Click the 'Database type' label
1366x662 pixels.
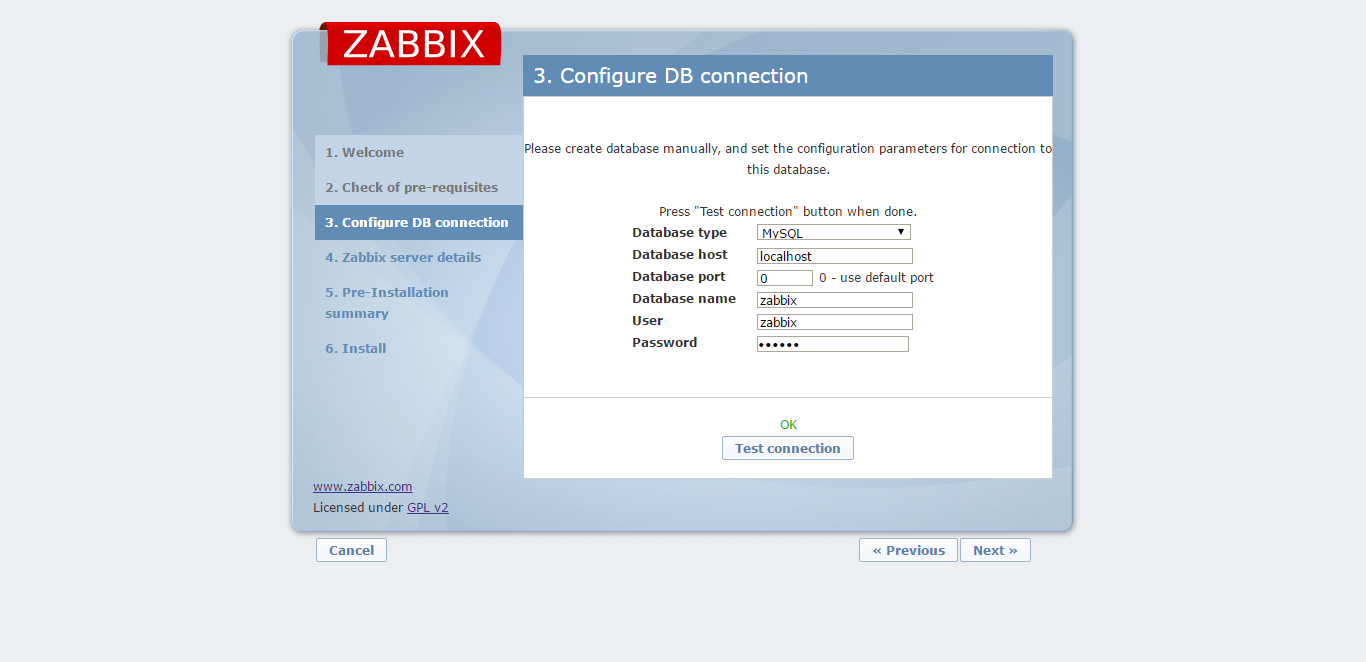680,233
